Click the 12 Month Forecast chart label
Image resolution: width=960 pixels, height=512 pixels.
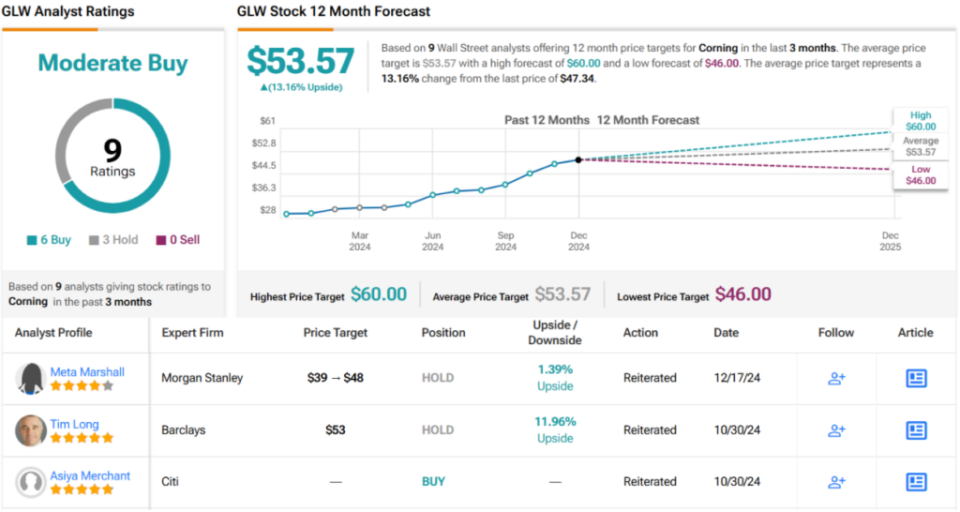(x=648, y=120)
